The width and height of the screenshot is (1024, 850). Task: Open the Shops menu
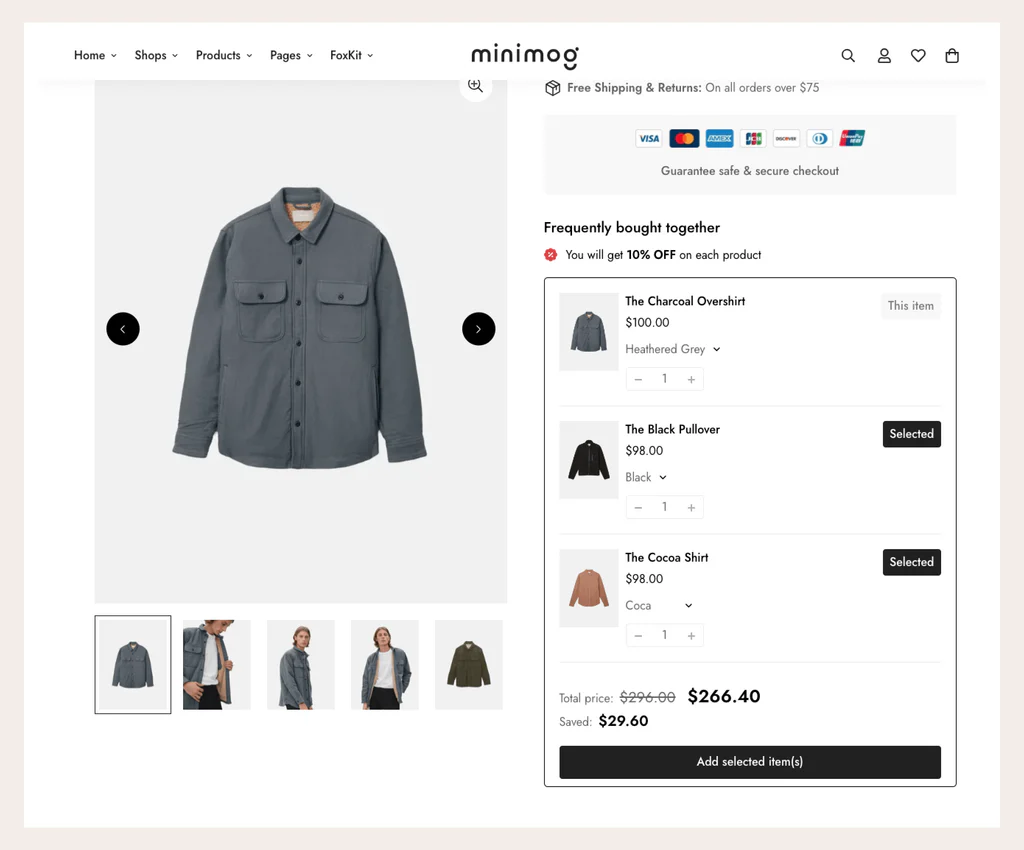coord(151,56)
